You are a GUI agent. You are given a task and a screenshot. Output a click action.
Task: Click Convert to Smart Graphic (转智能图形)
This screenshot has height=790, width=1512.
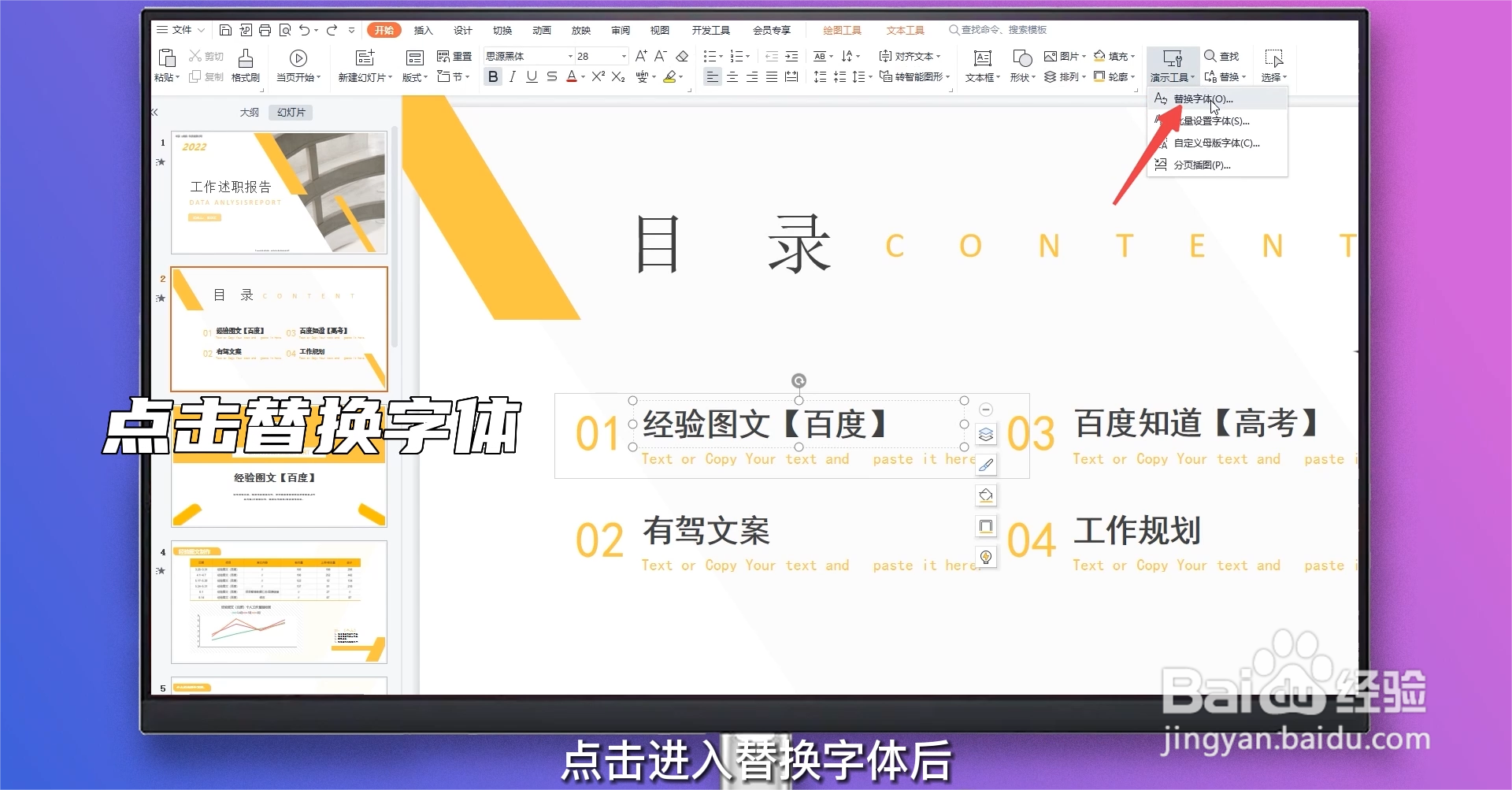[914, 76]
